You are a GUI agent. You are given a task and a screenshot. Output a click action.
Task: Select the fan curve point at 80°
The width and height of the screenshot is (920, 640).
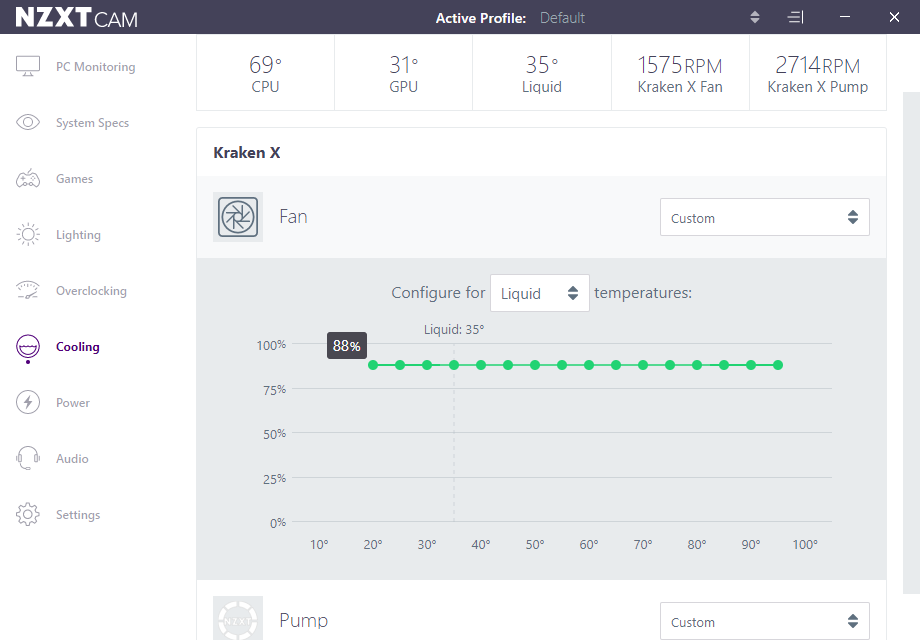click(x=697, y=365)
